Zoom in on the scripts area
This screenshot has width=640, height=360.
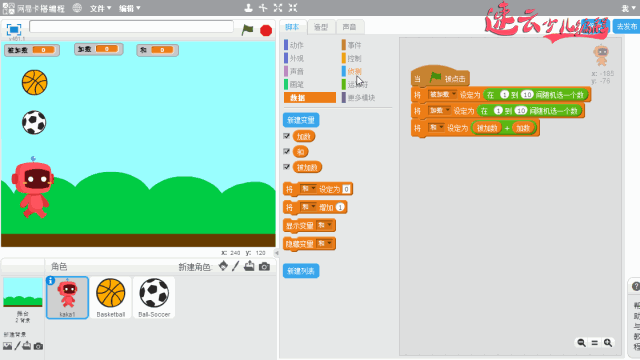608,342
